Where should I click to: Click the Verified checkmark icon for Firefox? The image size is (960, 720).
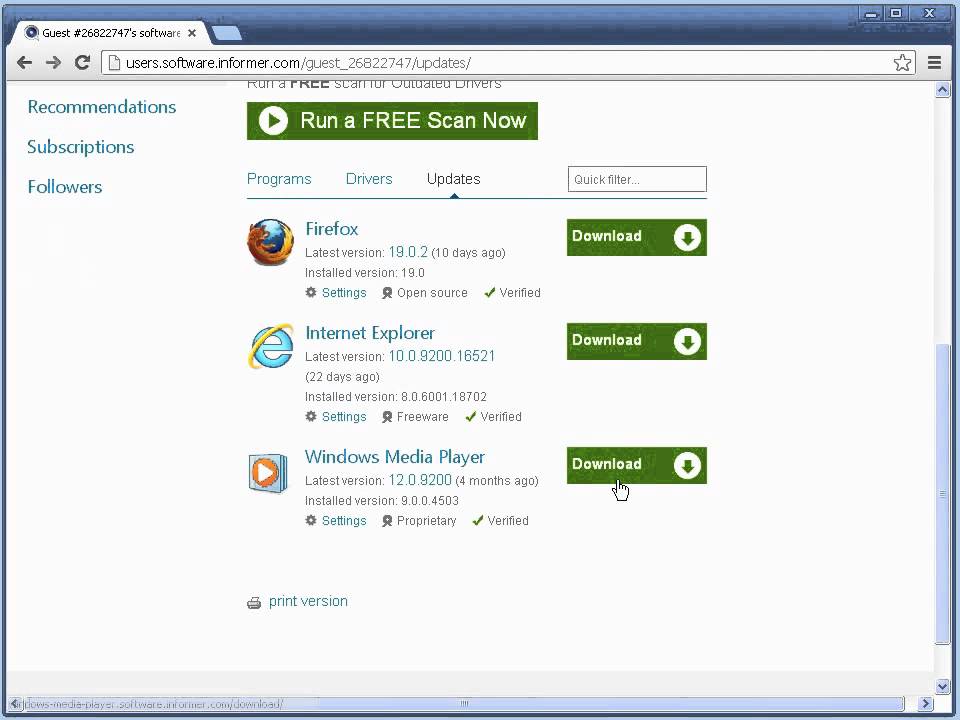pyautogui.click(x=490, y=293)
